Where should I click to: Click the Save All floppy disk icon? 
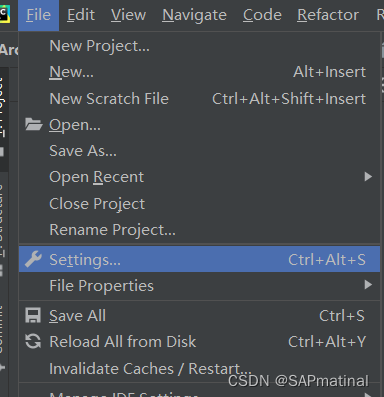coord(33,315)
